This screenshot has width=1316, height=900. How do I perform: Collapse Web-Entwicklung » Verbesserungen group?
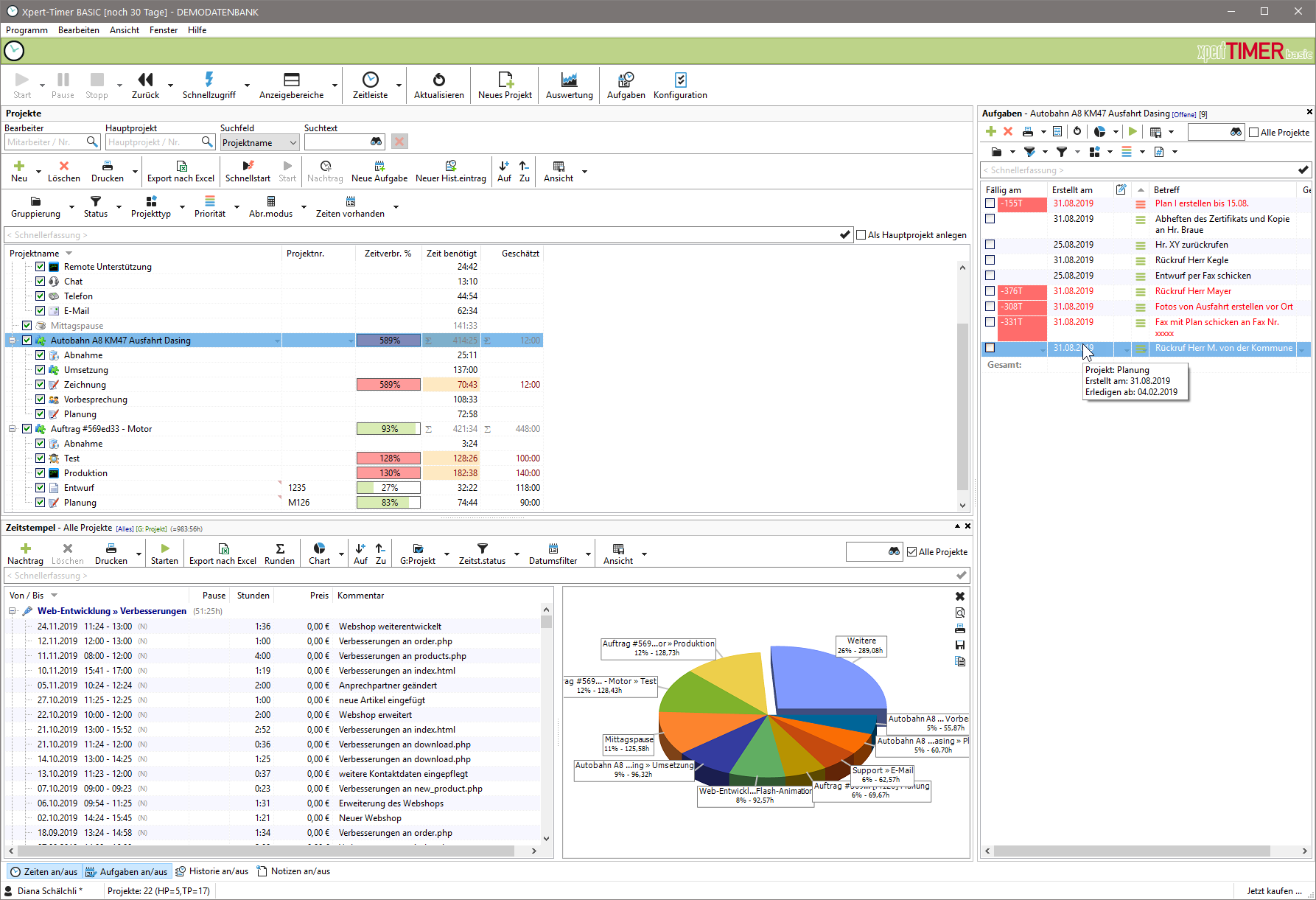[13, 611]
